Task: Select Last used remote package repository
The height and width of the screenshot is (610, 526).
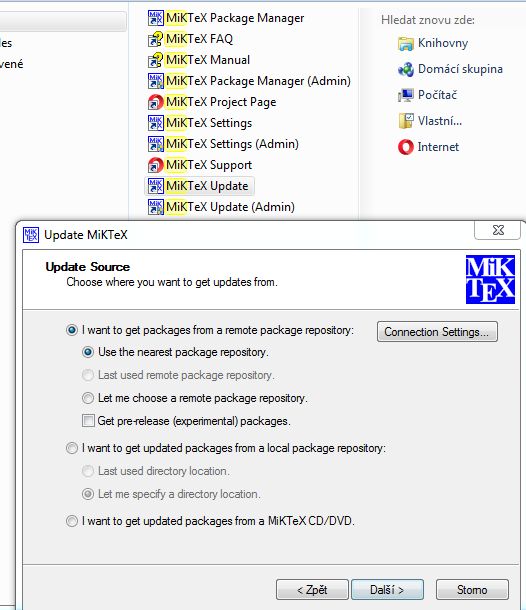Action: coord(88,375)
